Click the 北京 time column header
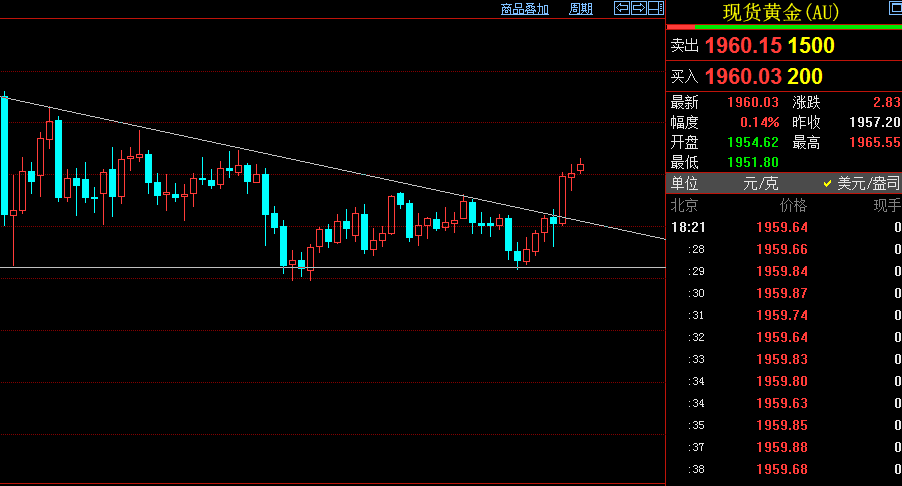Screen dimensions: 902x486 [684, 205]
